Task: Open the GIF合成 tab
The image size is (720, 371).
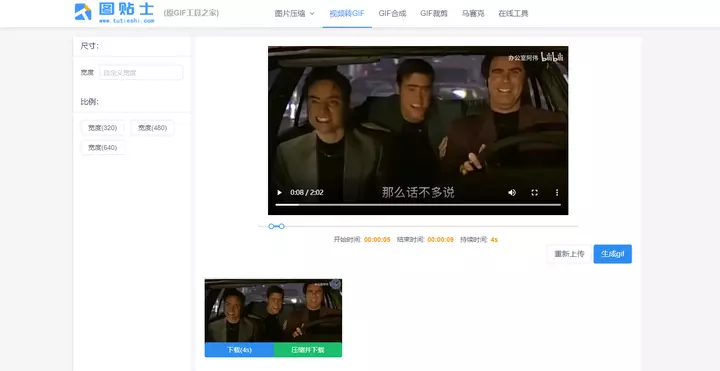Action: (x=393, y=14)
